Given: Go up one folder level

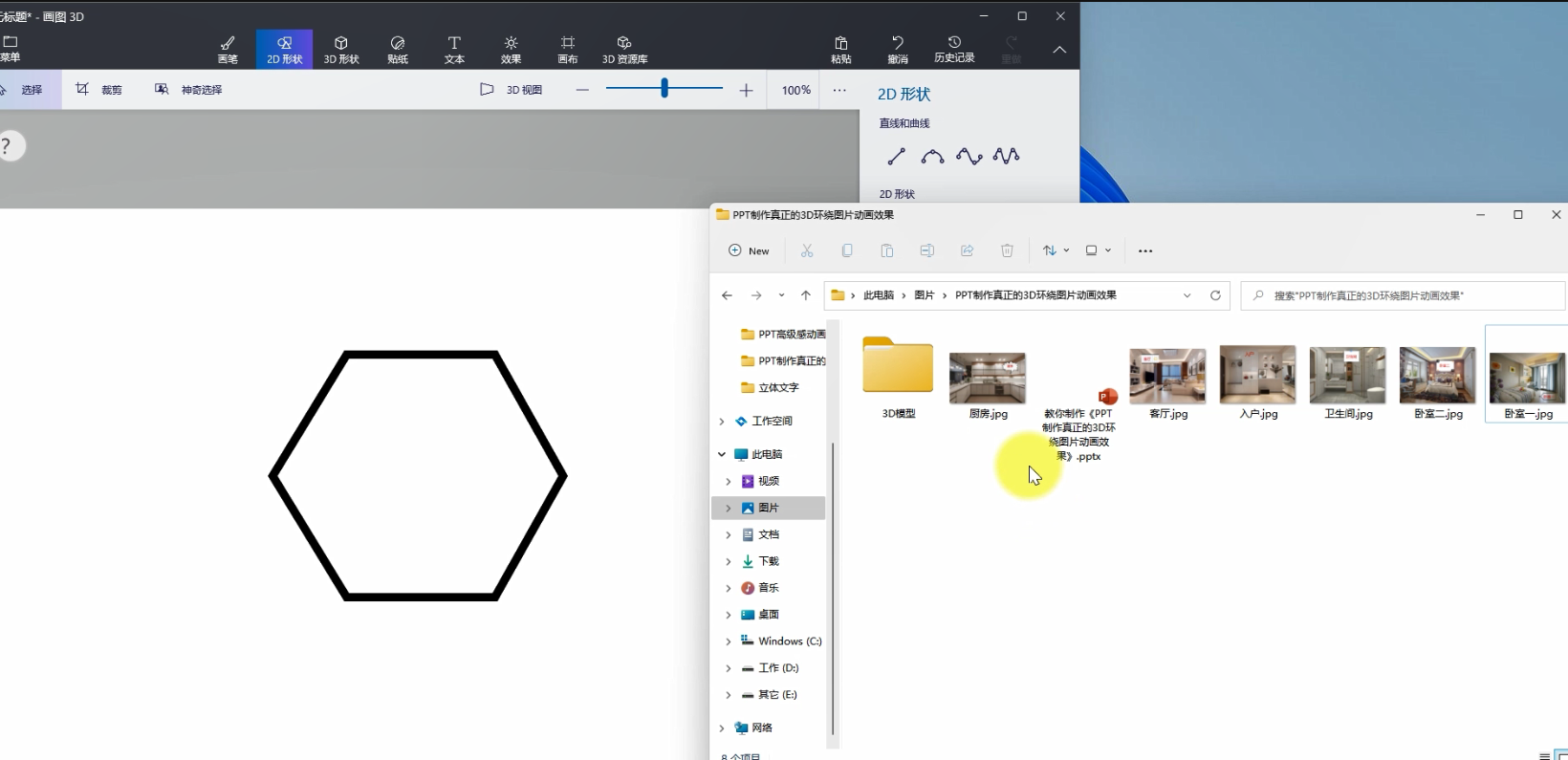Looking at the screenshot, I should 806,295.
